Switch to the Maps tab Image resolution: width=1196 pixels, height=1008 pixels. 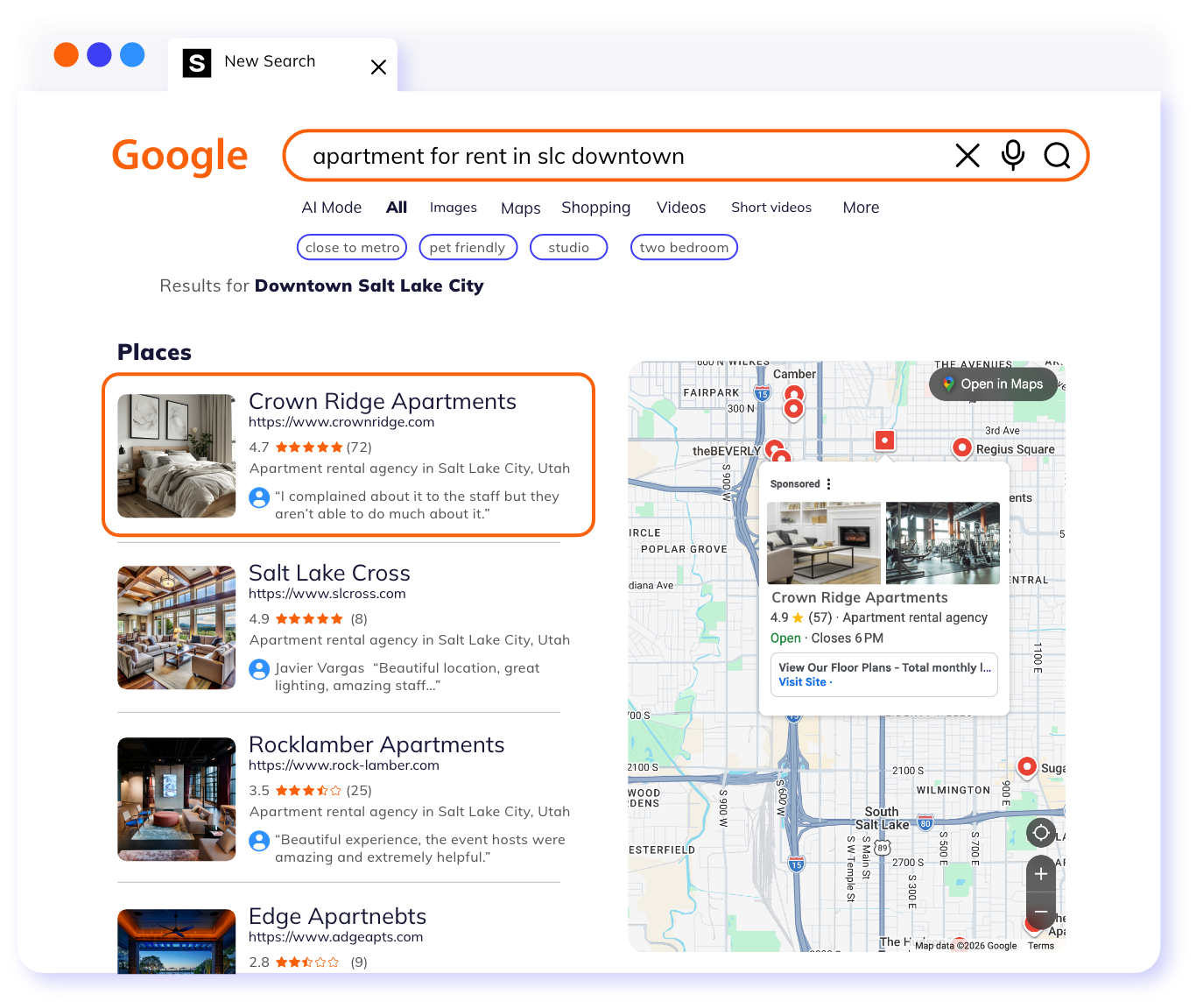(521, 208)
